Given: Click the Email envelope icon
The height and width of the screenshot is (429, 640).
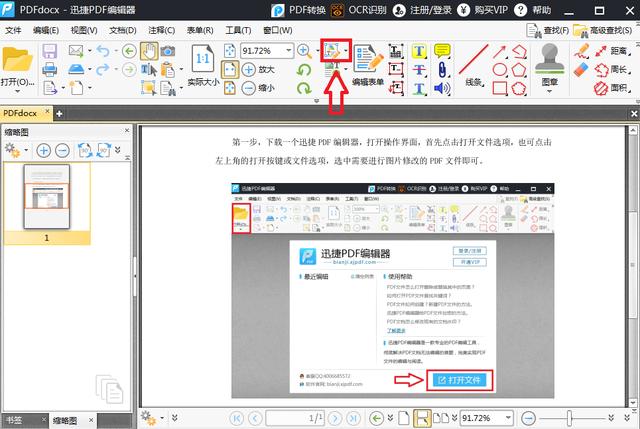Looking at the screenshot, I should 76,51.
